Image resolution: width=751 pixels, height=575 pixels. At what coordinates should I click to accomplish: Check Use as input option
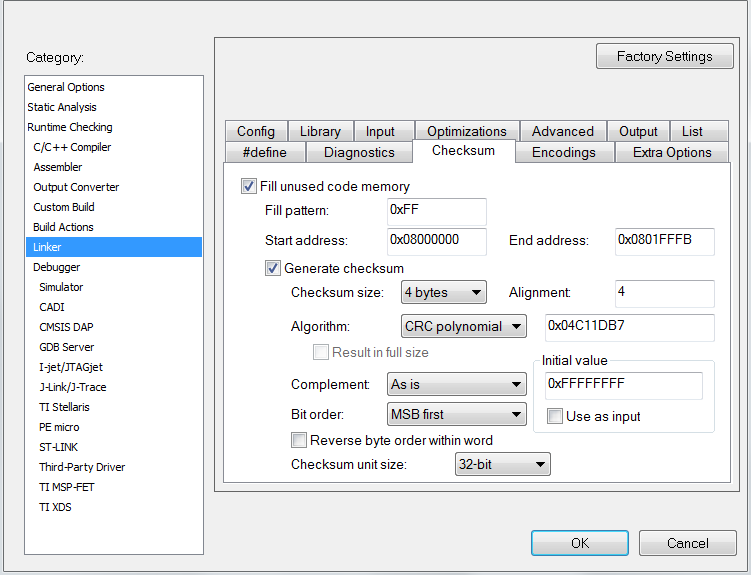click(x=555, y=416)
